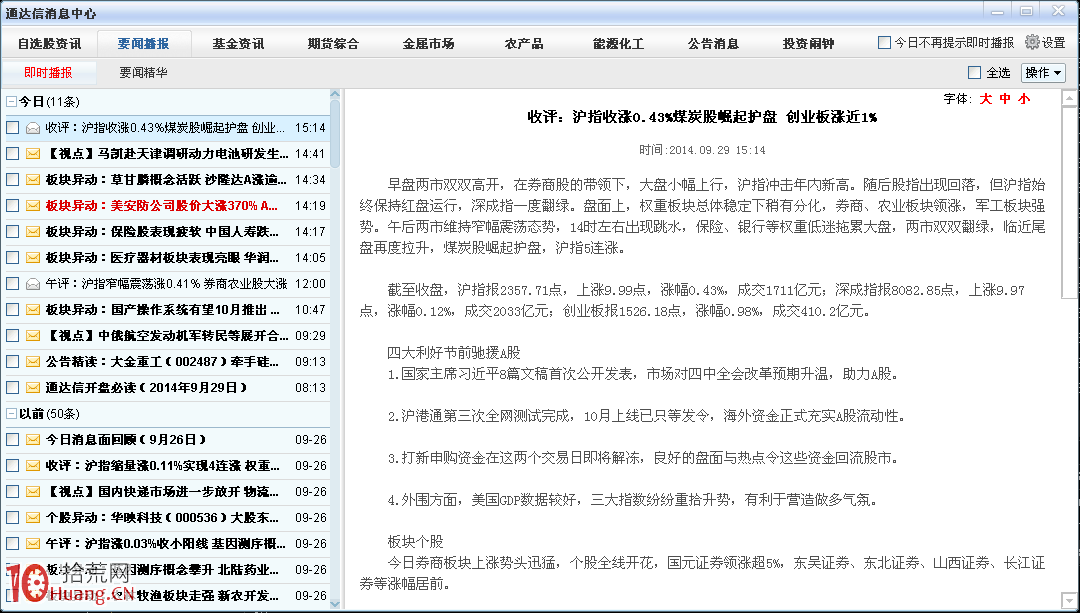This screenshot has height=613, width=1080.
Task: Click envelope icon beside 中俄航空发动机 message
Action: [32, 336]
